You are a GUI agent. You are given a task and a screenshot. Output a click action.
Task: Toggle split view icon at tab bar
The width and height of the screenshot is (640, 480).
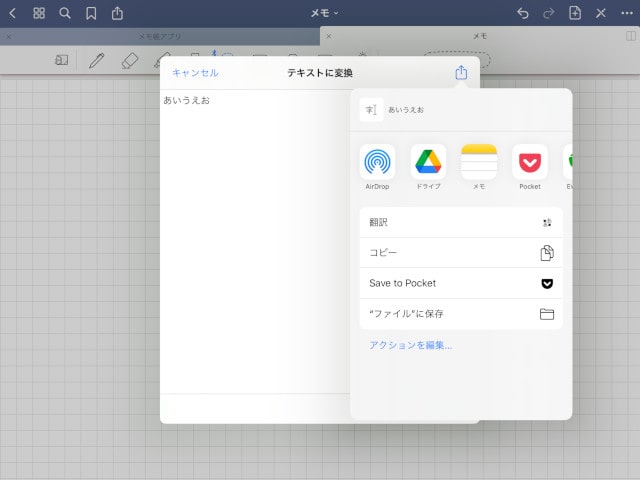click(631, 36)
